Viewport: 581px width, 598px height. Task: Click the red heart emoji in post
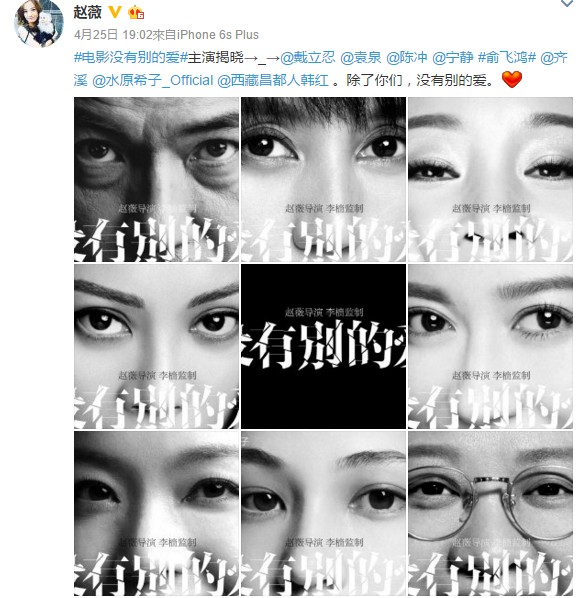click(512, 80)
